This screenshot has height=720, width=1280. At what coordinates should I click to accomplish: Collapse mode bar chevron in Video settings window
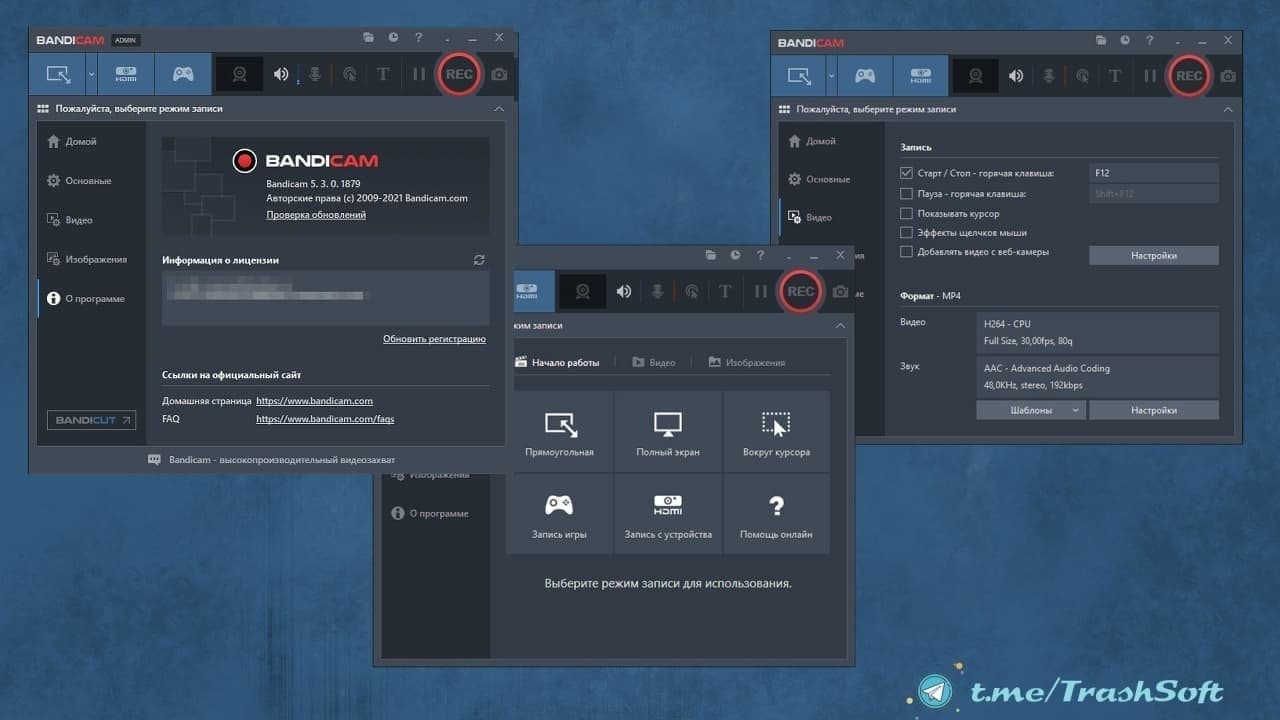coord(1227,109)
